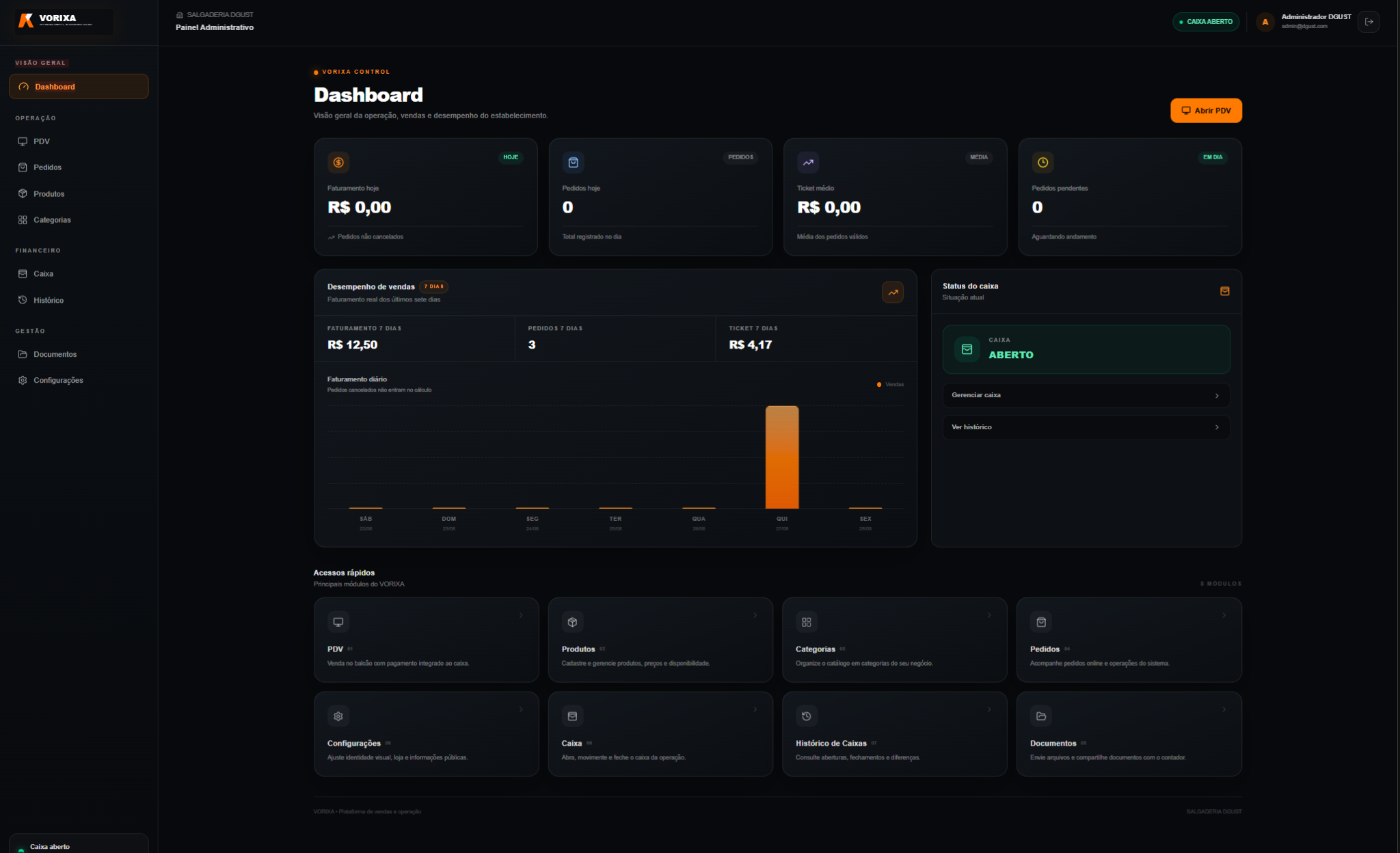Select Dashboard in the sidebar menu
The height and width of the screenshot is (853, 1400).
click(x=79, y=87)
